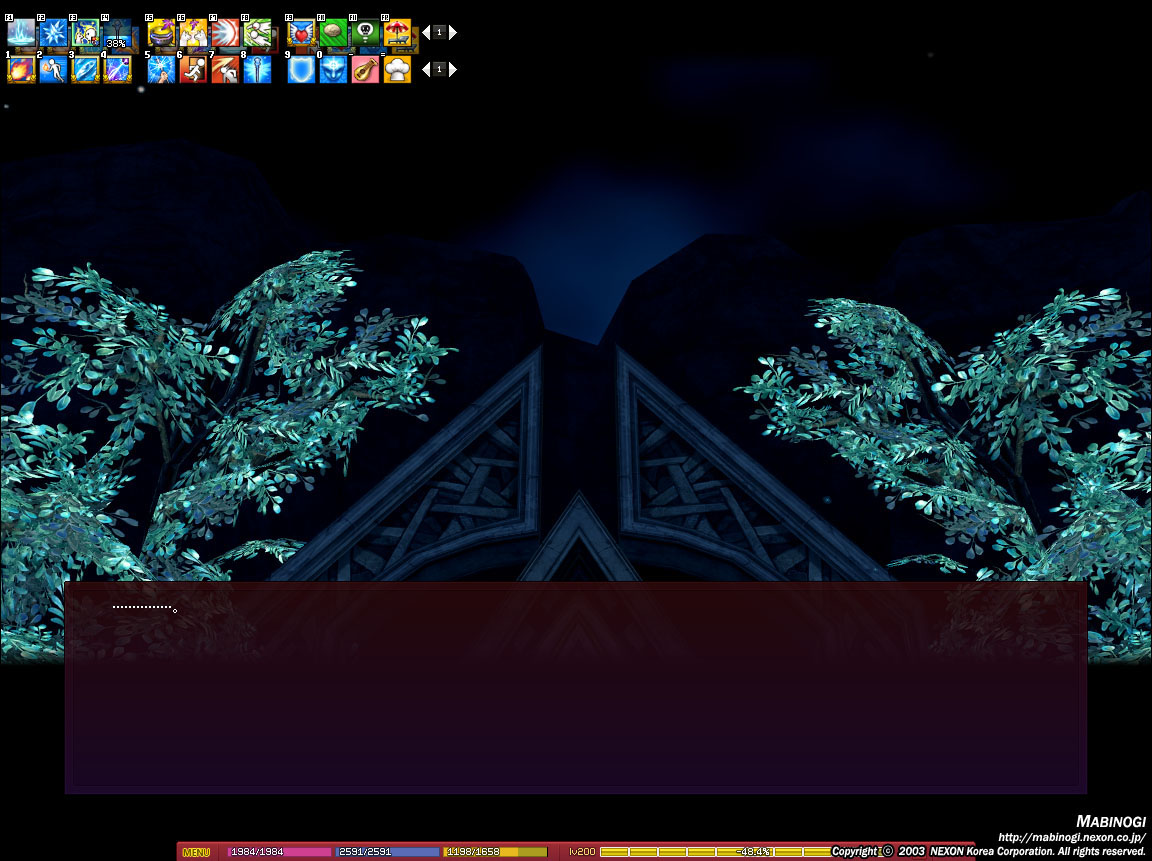The width and height of the screenshot is (1152, 861).
Task: Use the hotkey 8 blue staff skill
Action: (x=257, y=70)
